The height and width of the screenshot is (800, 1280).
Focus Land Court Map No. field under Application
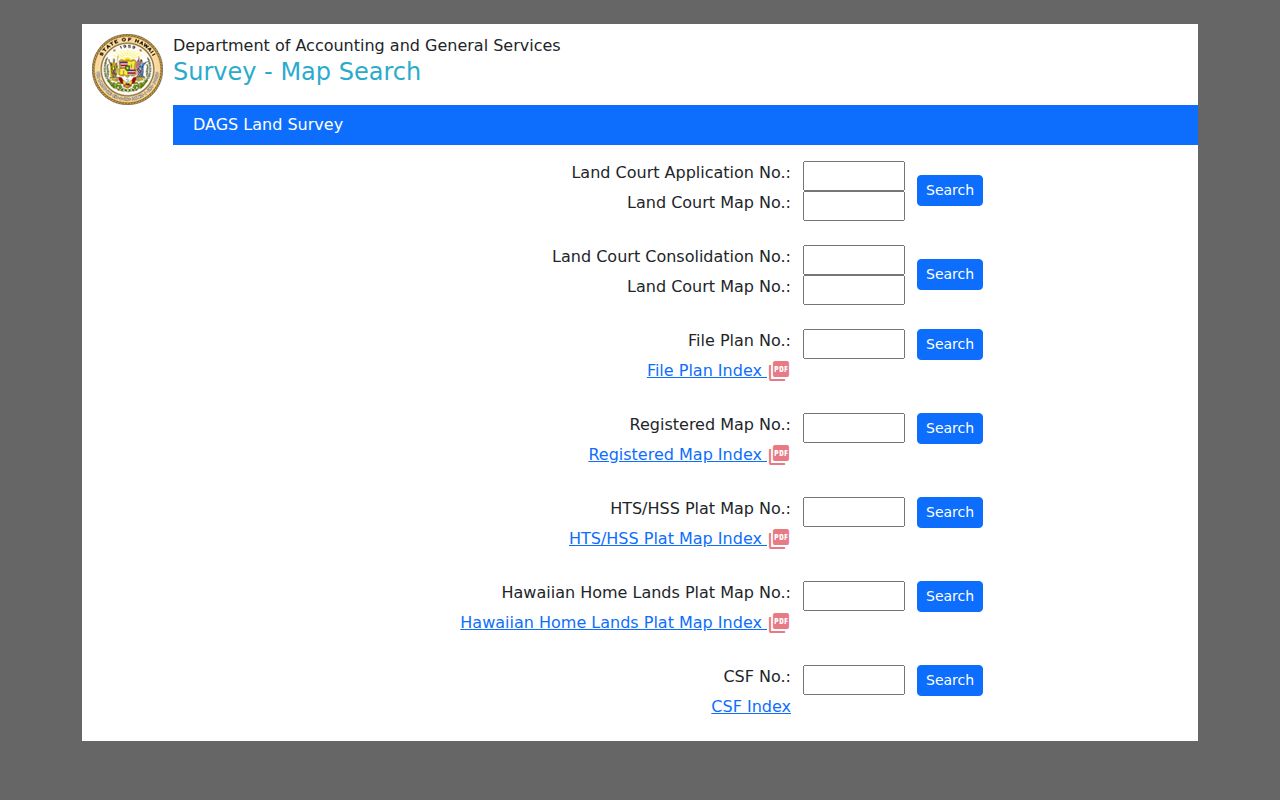coord(854,206)
